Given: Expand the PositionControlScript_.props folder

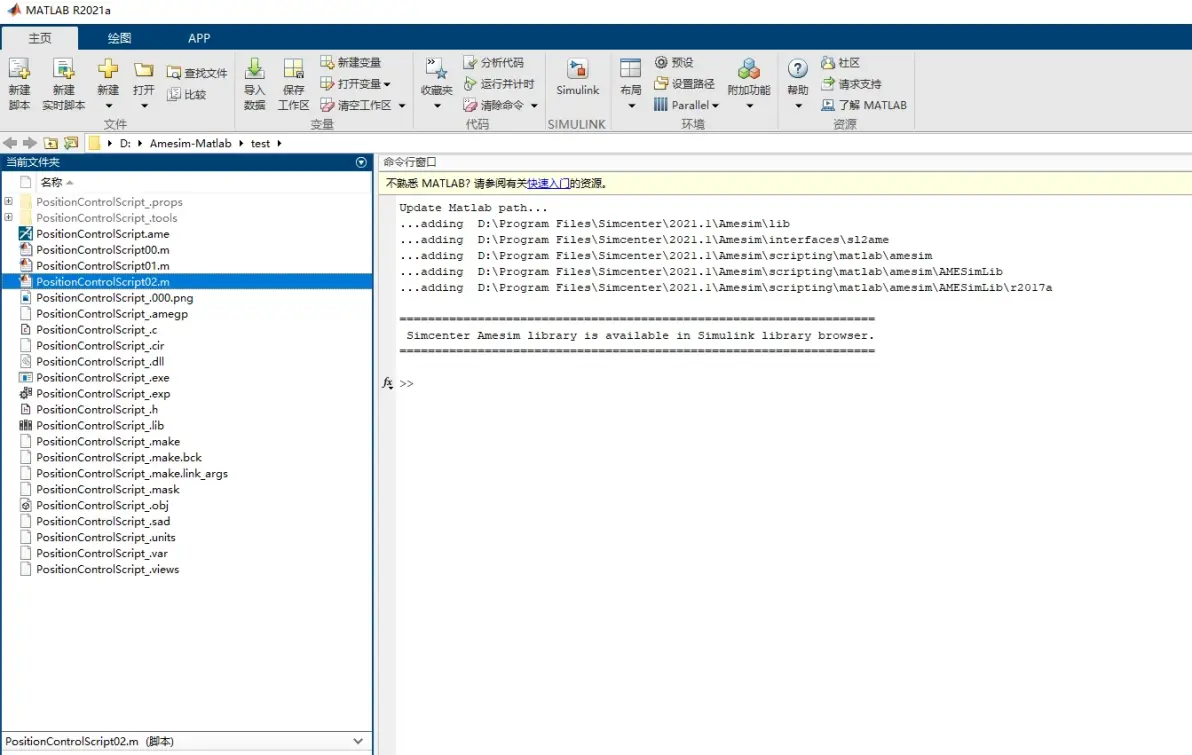Looking at the screenshot, I should 8,201.
